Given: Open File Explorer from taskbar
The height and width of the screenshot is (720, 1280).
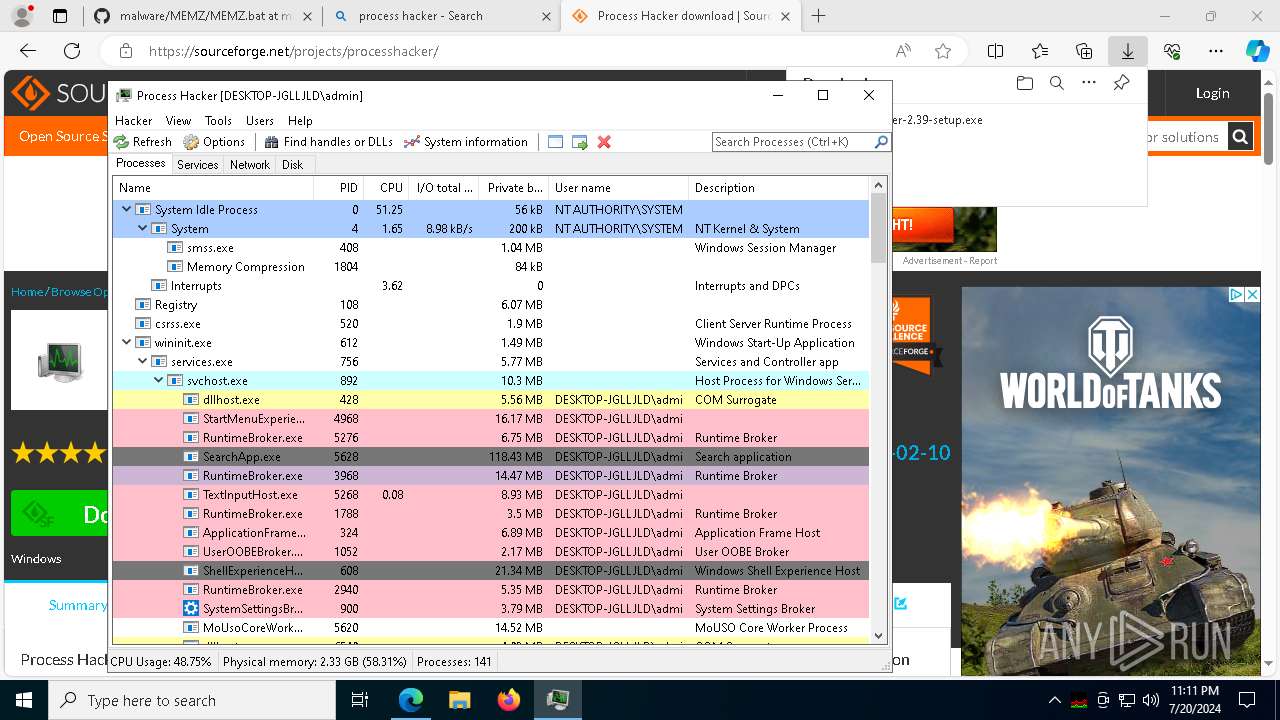Looking at the screenshot, I should tap(460, 700).
